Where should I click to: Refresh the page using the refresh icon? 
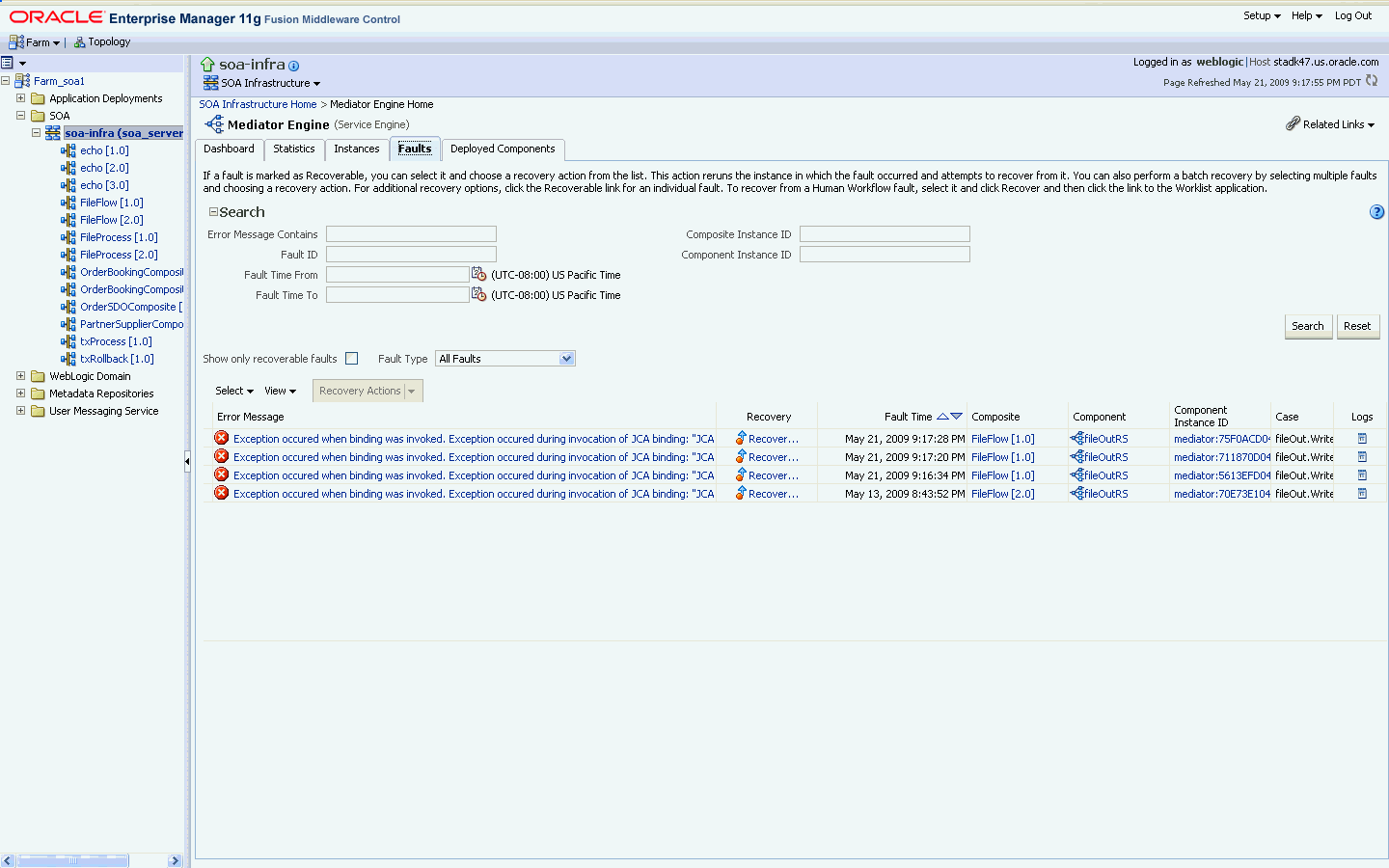tap(1372, 82)
